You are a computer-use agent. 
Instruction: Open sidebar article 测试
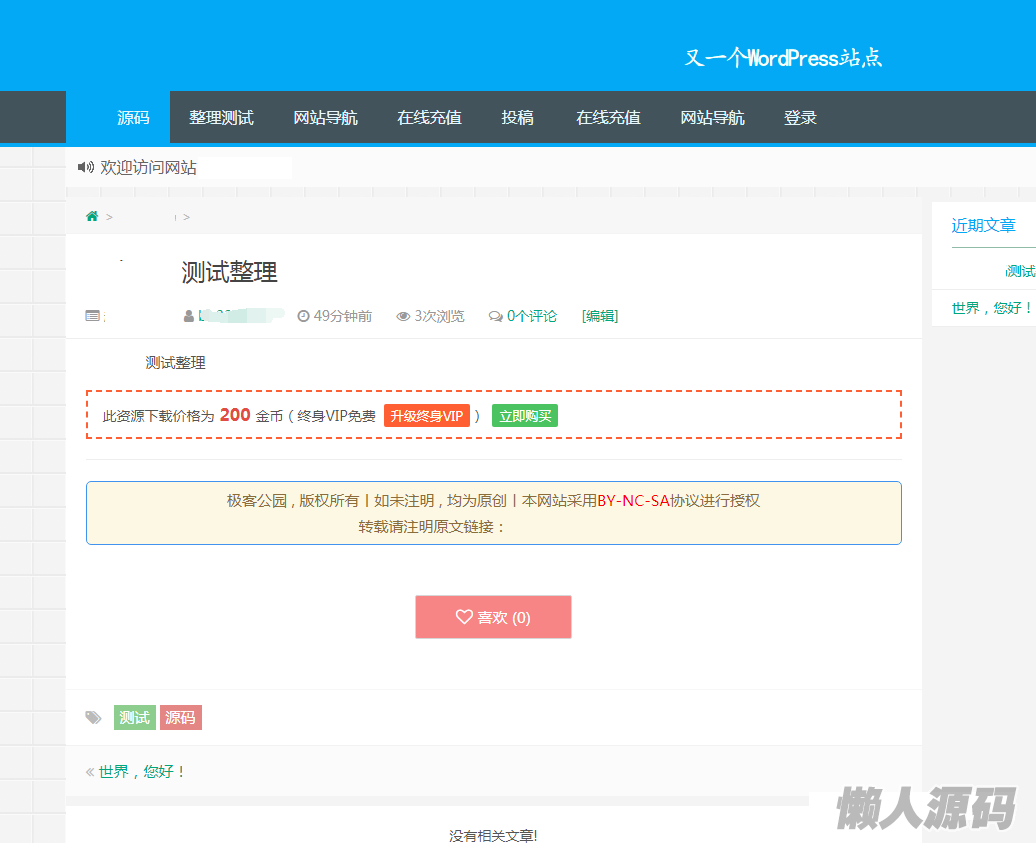tap(1020, 271)
